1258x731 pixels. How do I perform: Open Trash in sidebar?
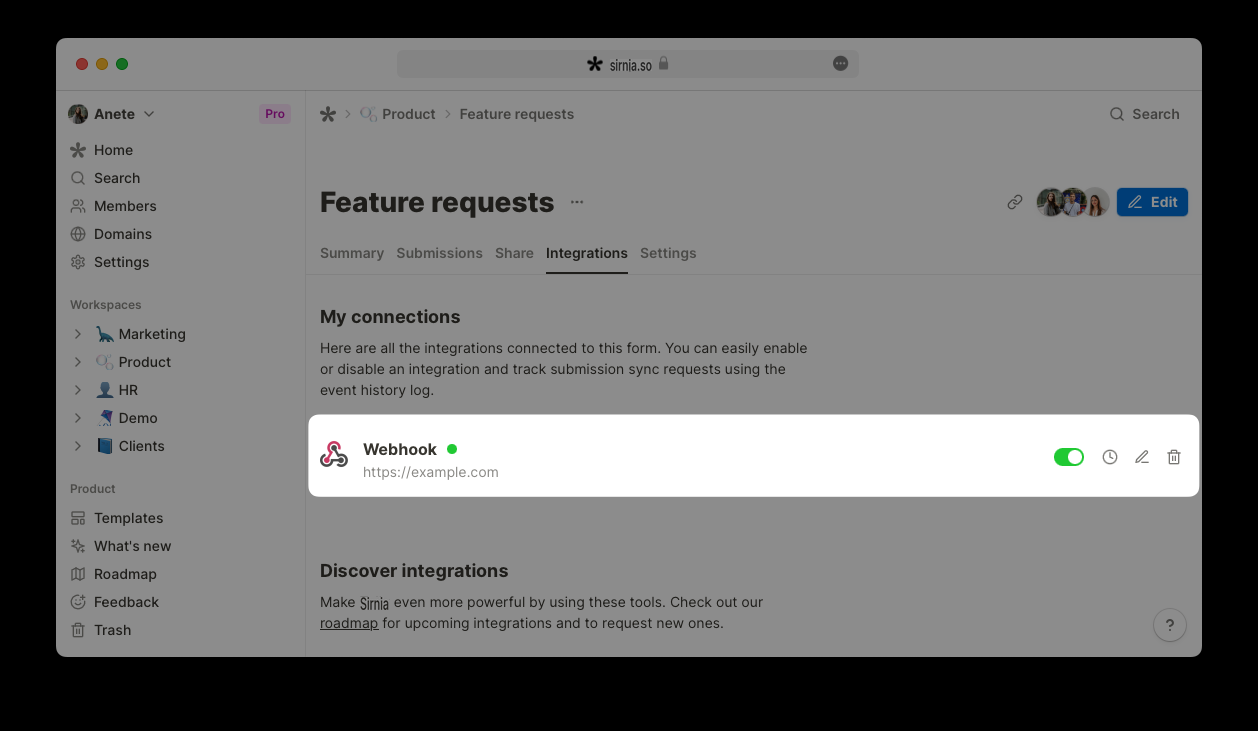click(100, 630)
